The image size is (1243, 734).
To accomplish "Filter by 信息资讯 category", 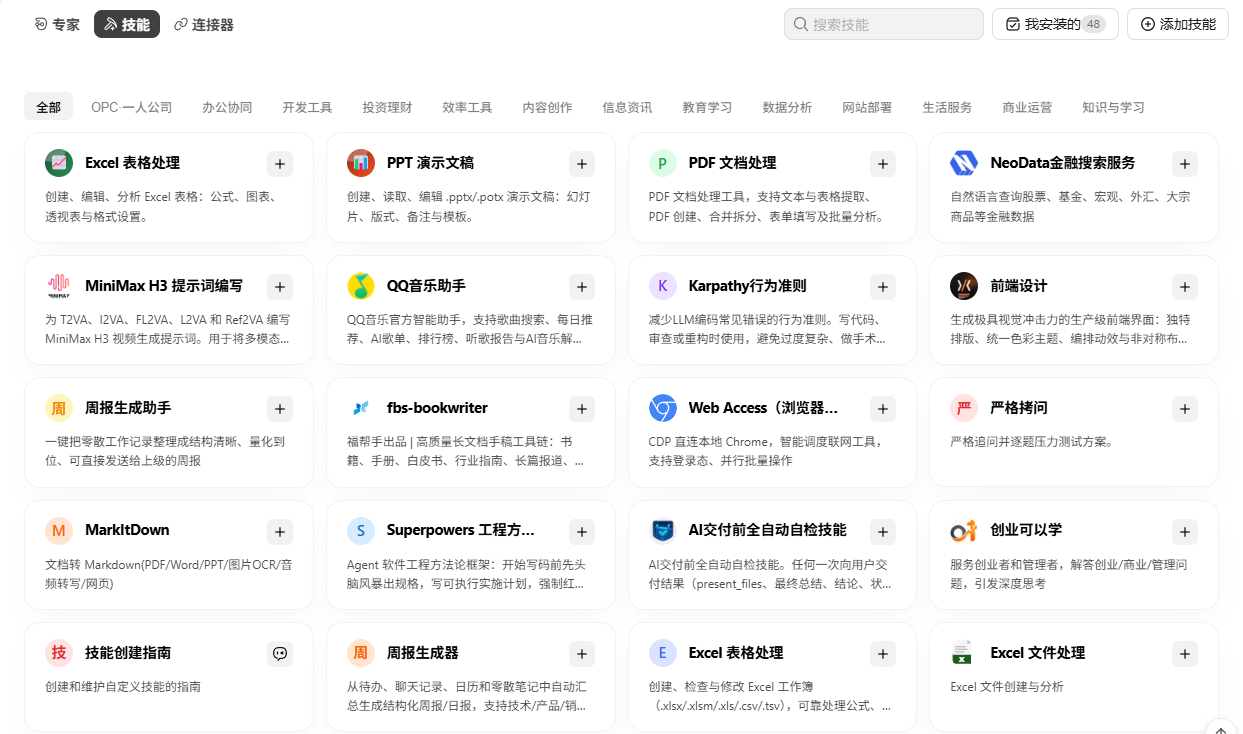I will click(627, 107).
